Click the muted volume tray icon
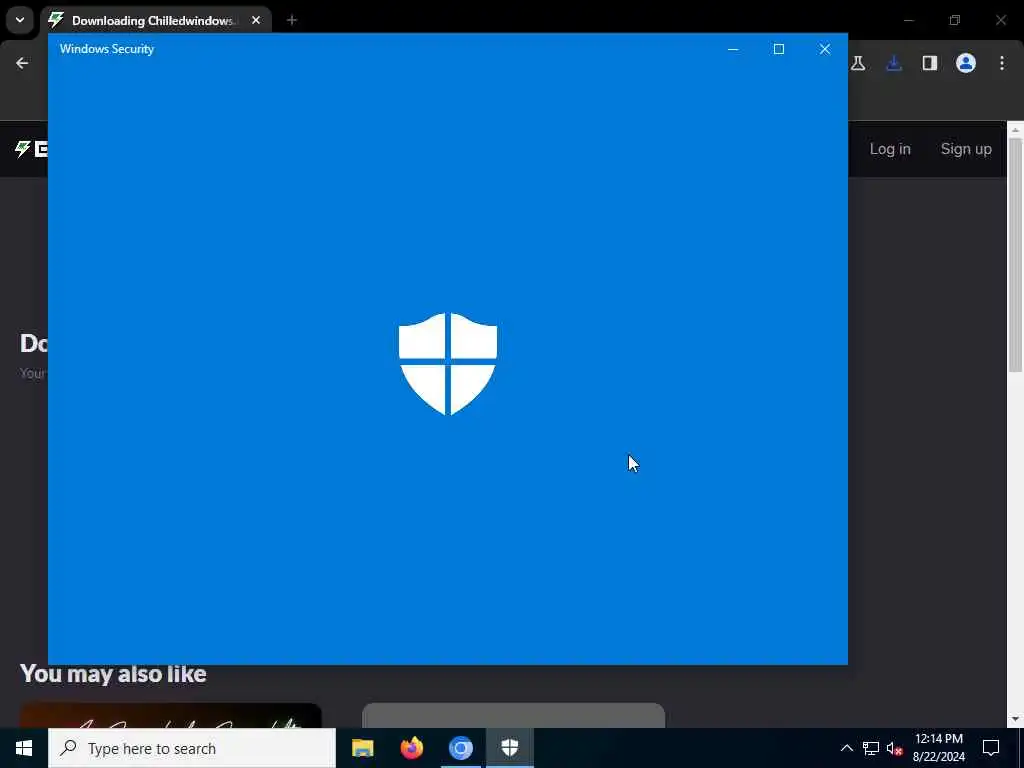 [x=894, y=748]
